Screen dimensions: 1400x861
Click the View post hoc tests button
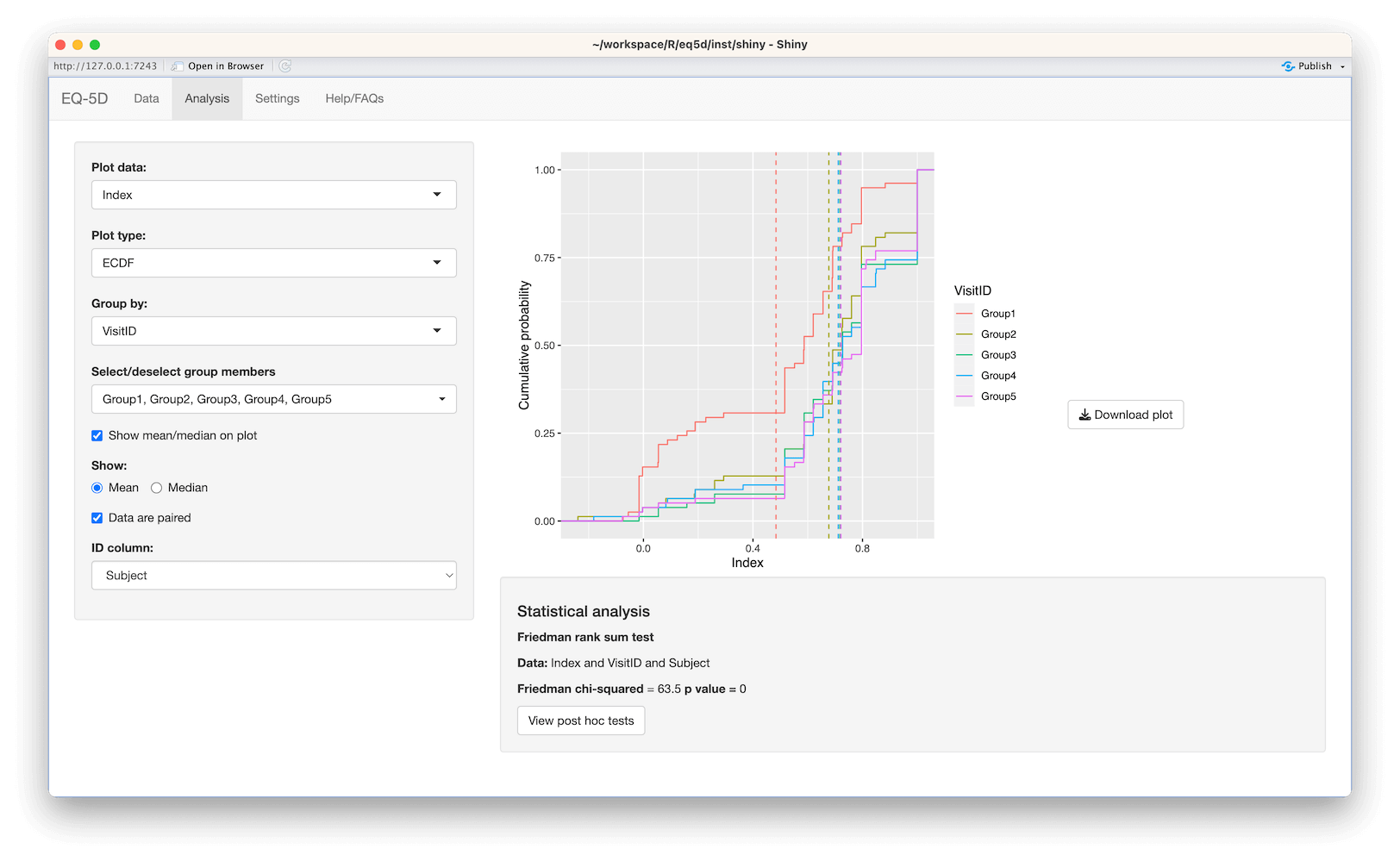click(580, 721)
